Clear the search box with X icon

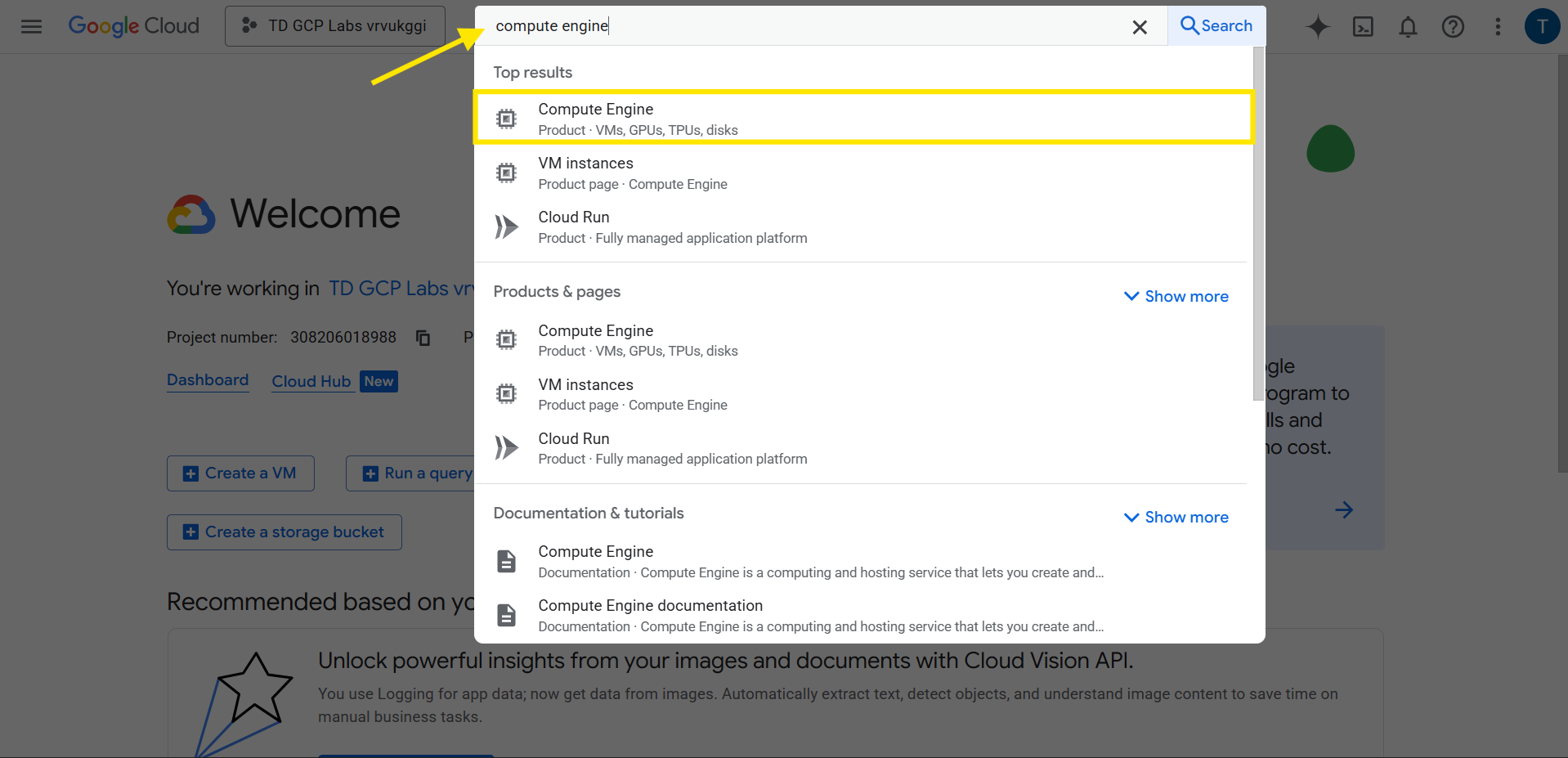1140,27
